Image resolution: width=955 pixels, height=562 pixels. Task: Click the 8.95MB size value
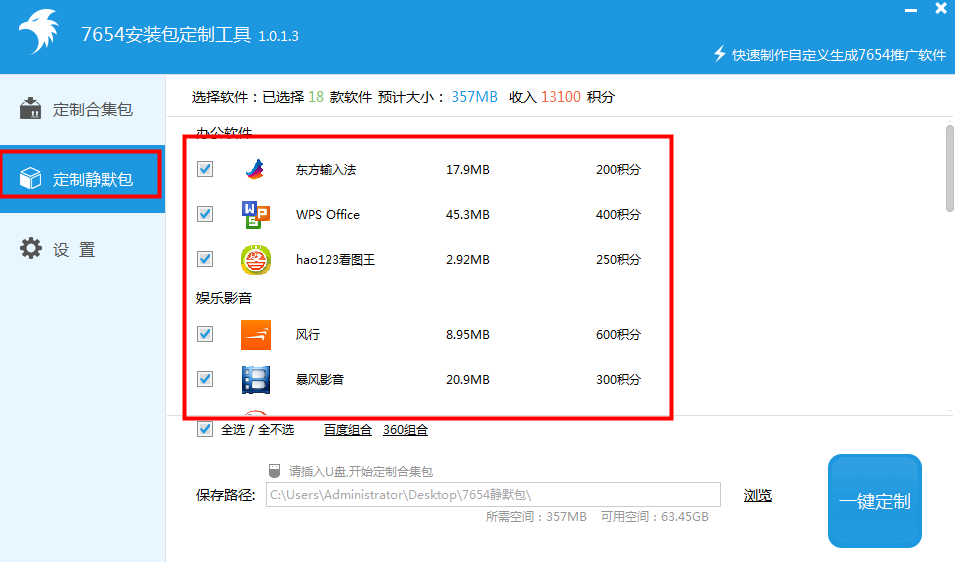pyautogui.click(x=468, y=335)
